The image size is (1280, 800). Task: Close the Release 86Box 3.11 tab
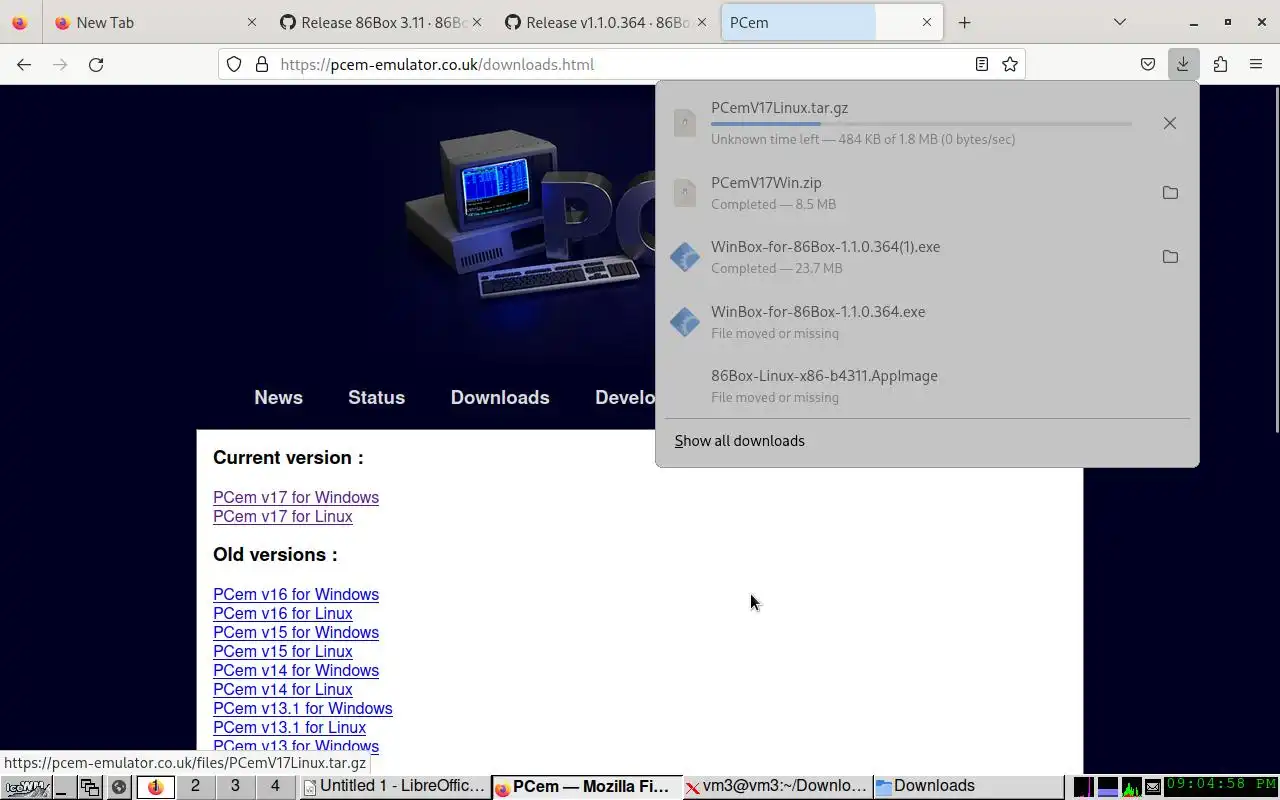pyautogui.click(x=476, y=22)
